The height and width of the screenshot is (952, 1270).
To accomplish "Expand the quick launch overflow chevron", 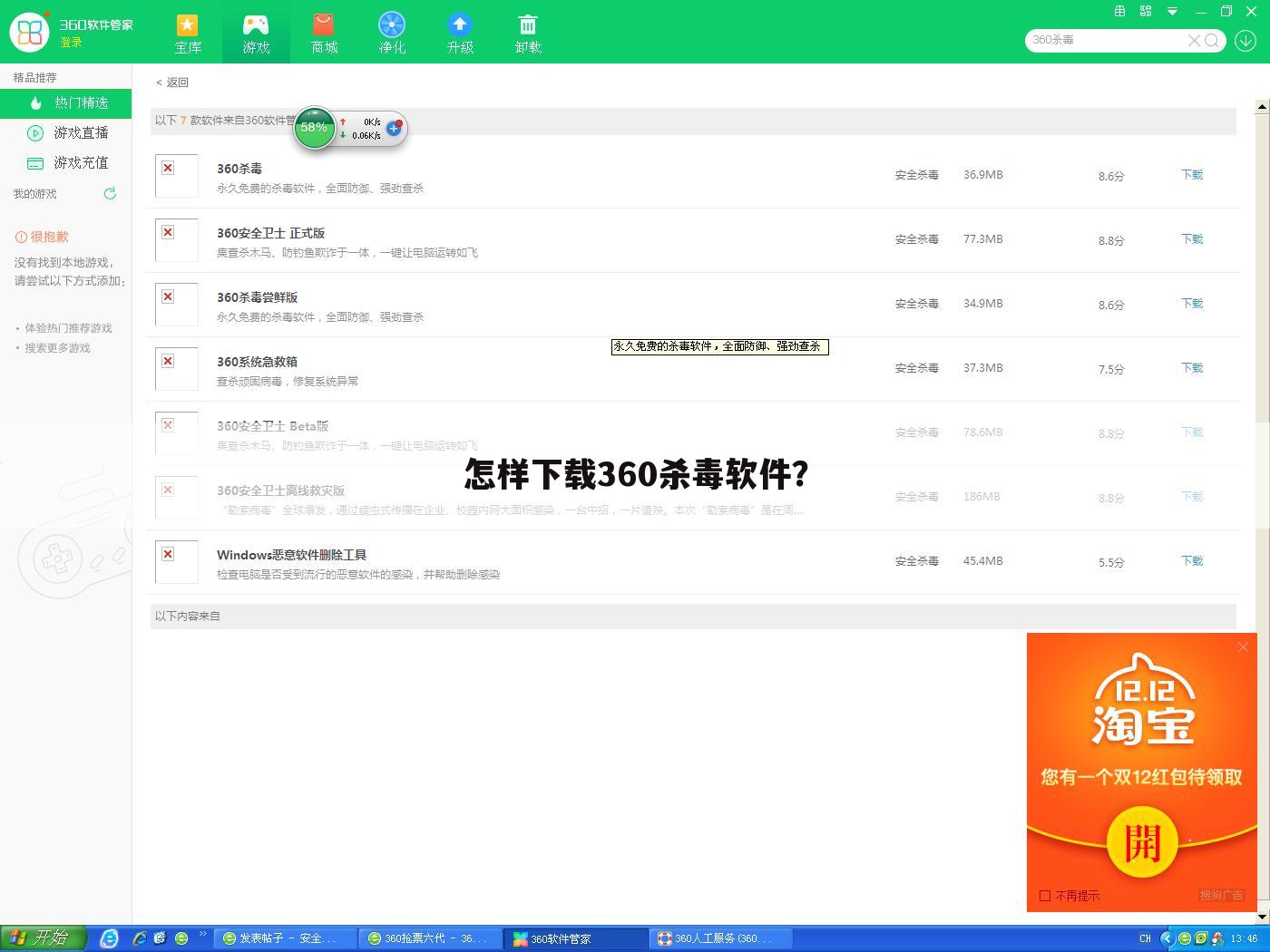I will click(x=203, y=934).
